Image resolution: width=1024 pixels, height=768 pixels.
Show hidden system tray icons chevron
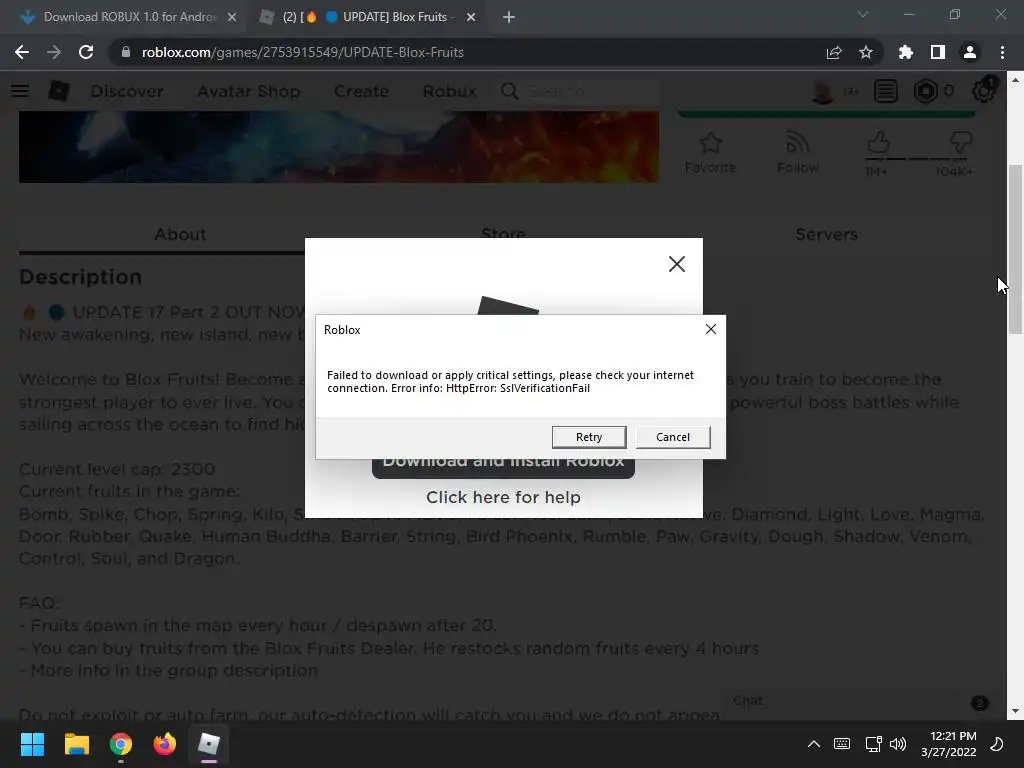click(814, 744)
